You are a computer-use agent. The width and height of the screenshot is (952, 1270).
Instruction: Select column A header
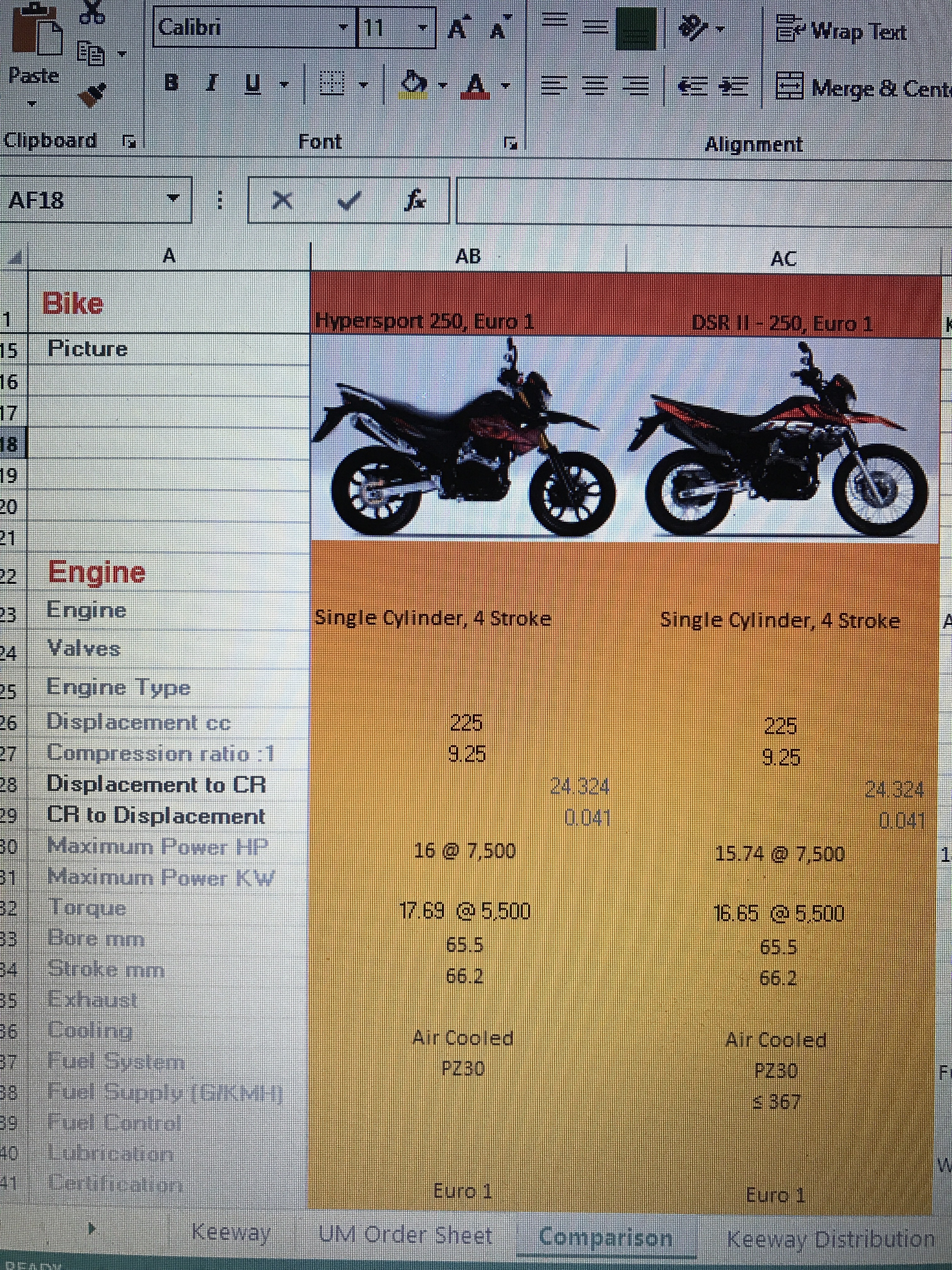coord(169,255)
